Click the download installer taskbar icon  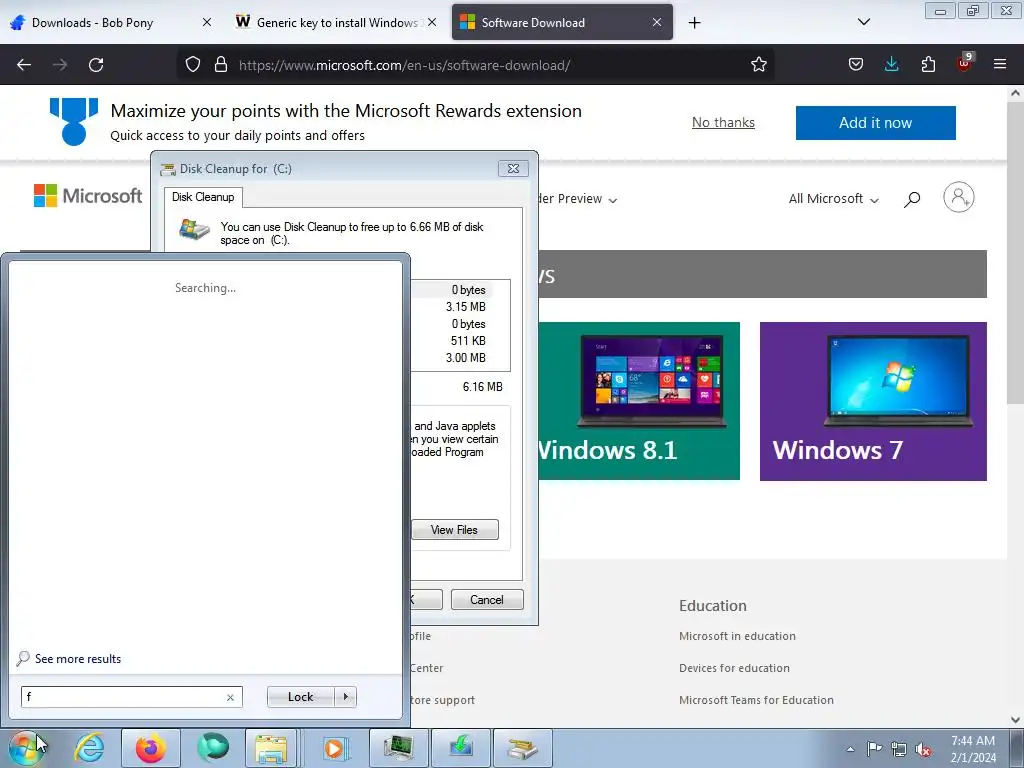click(x=460, y=748)
